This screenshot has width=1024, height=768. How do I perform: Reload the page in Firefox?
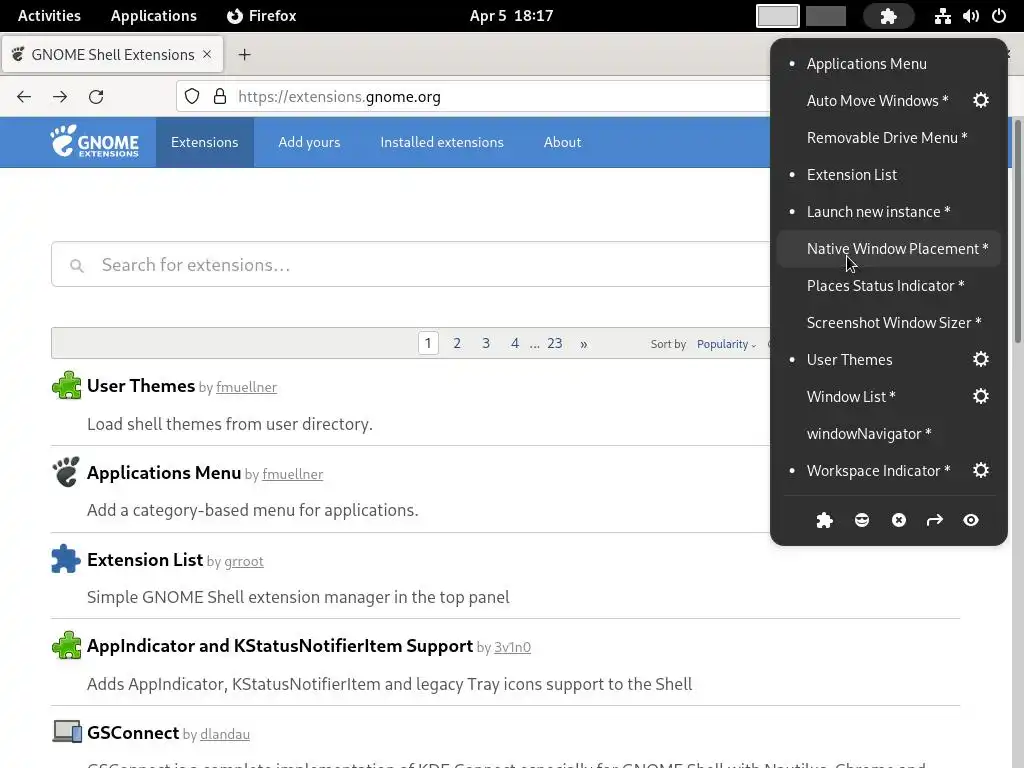[96, 97]
